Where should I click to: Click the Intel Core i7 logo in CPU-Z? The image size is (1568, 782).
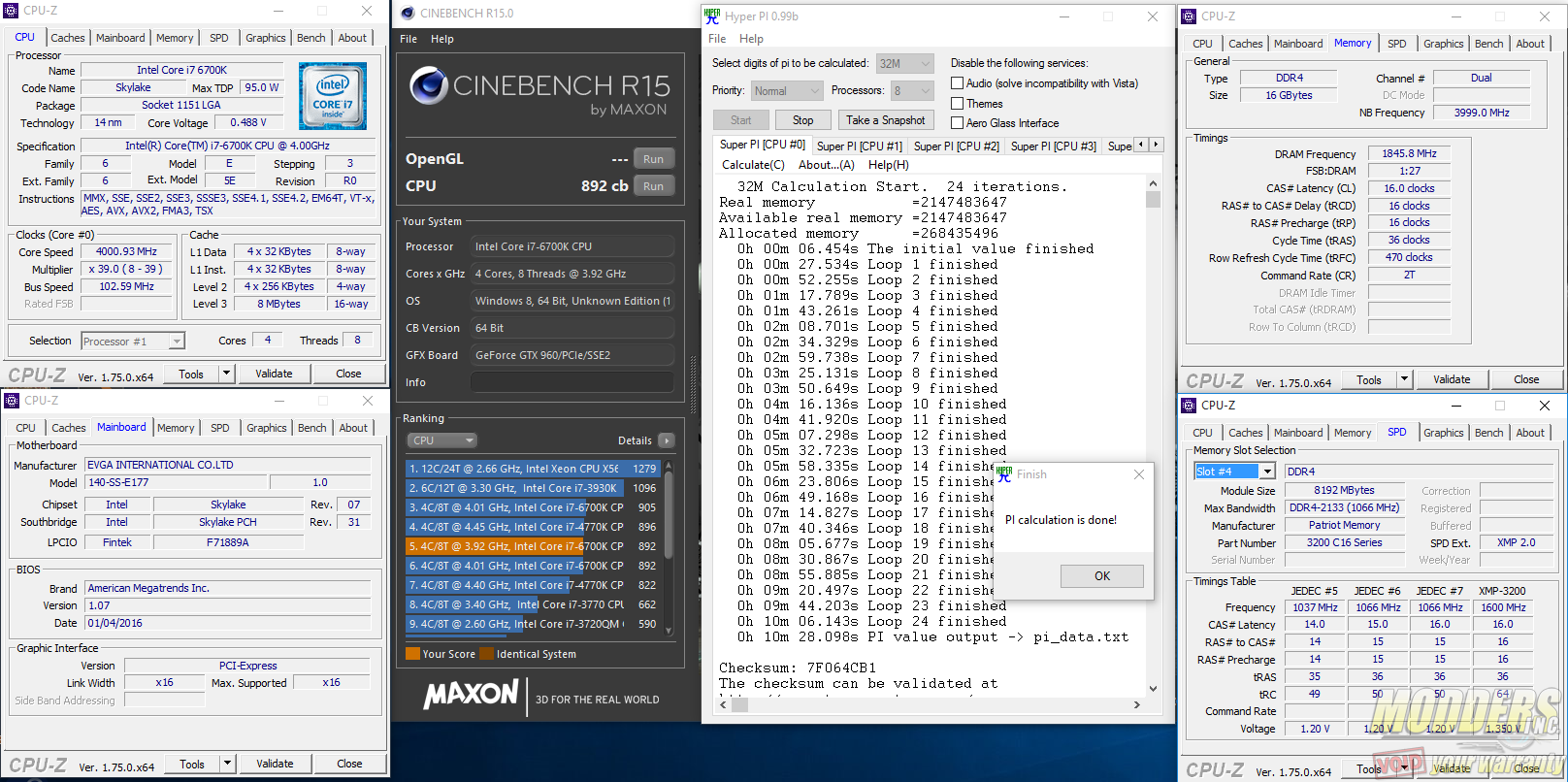tap(333, 96)
